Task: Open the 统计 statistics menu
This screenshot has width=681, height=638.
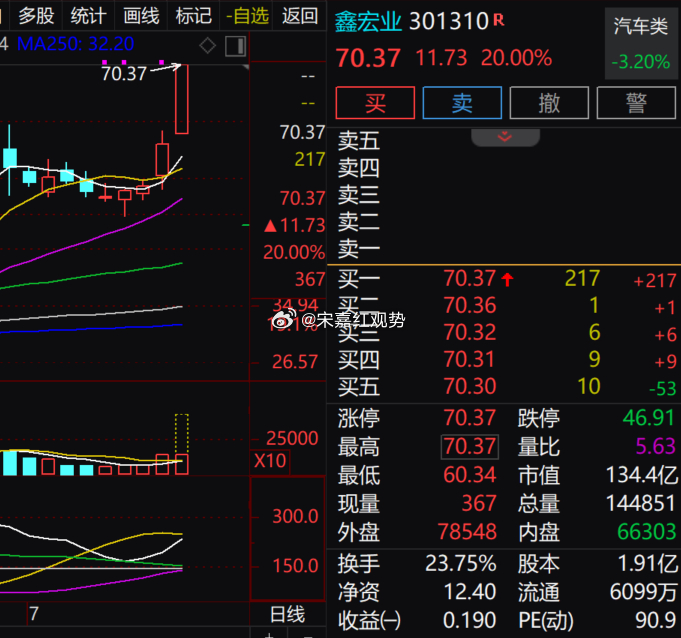Action: [89, 16]
